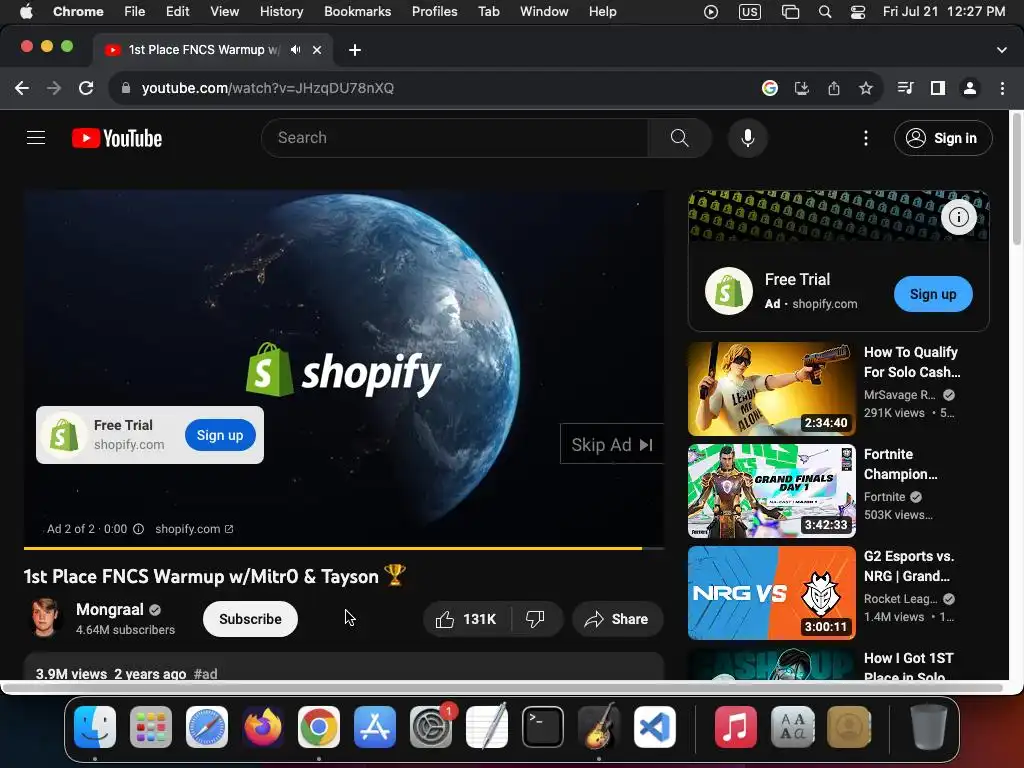Click Sign up in video ad overlay
Image resolution: width=1024 pixels, height=768 pixels.
tap(220, 435)
